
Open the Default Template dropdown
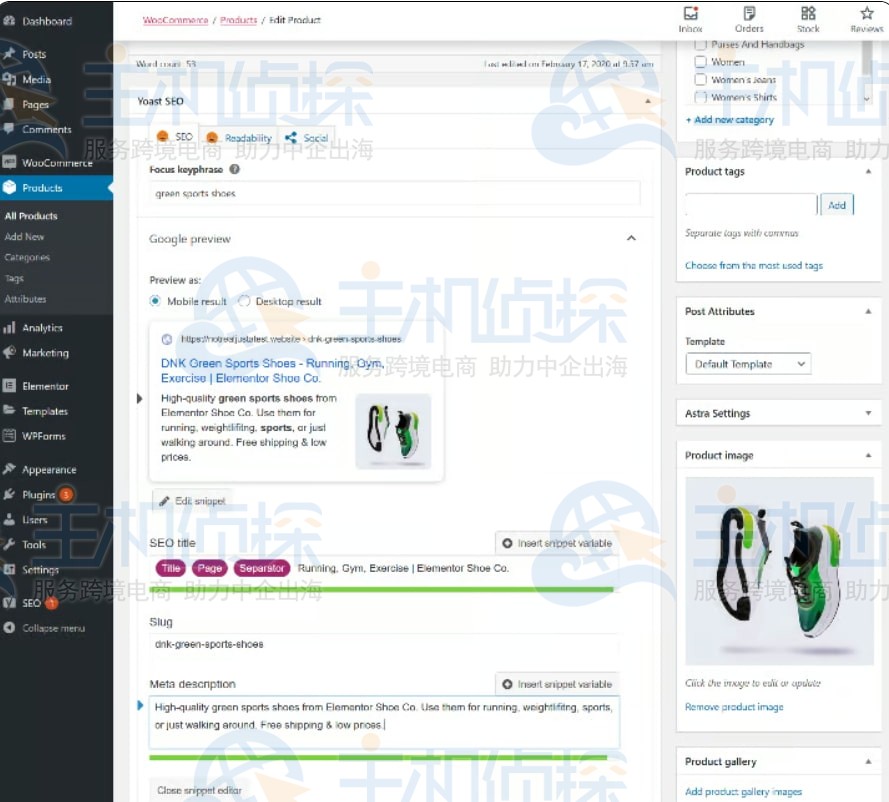(747, 364)
